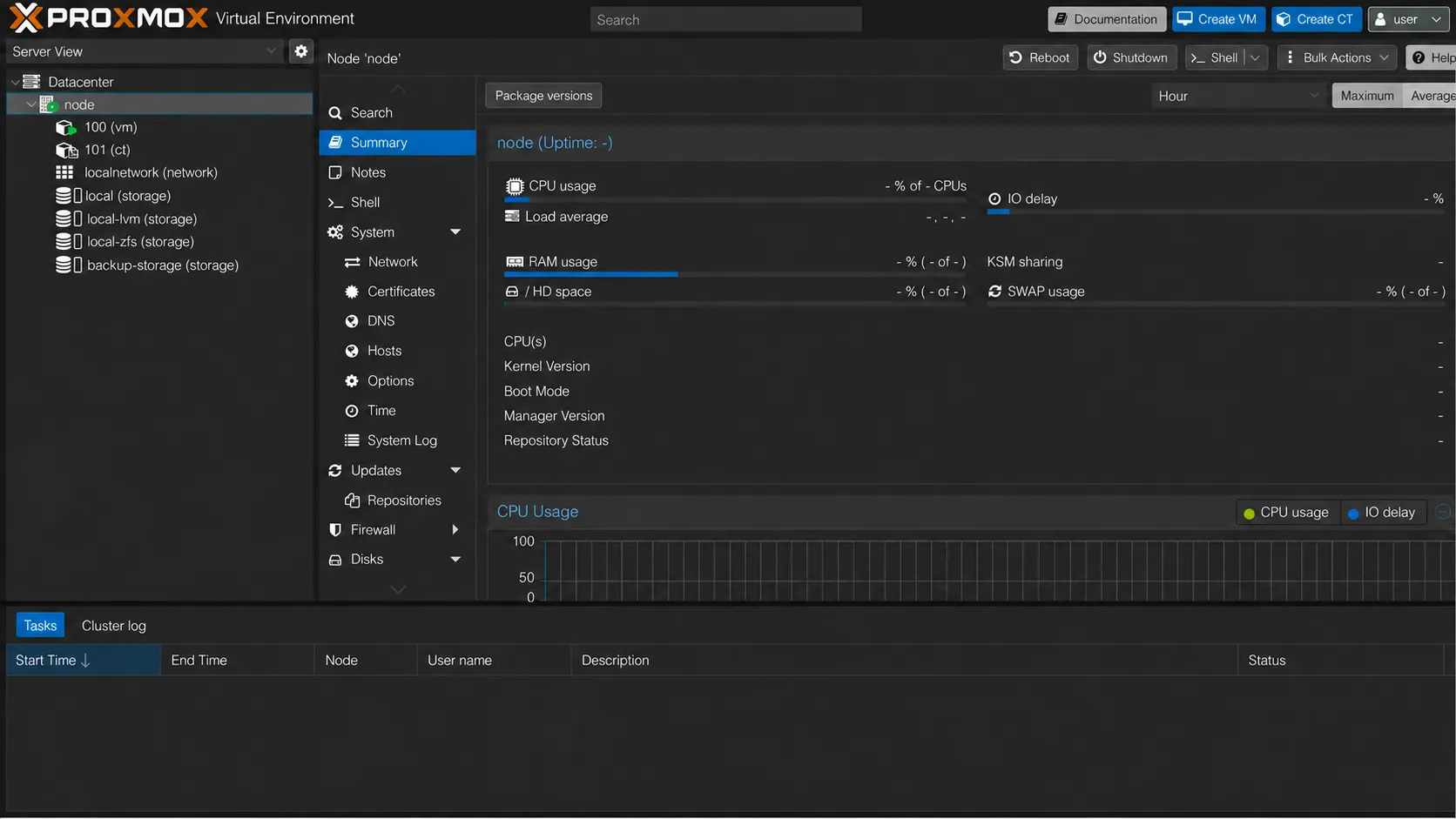
Task: Select the Maximum graph mode
Action: click(1367, 96)
